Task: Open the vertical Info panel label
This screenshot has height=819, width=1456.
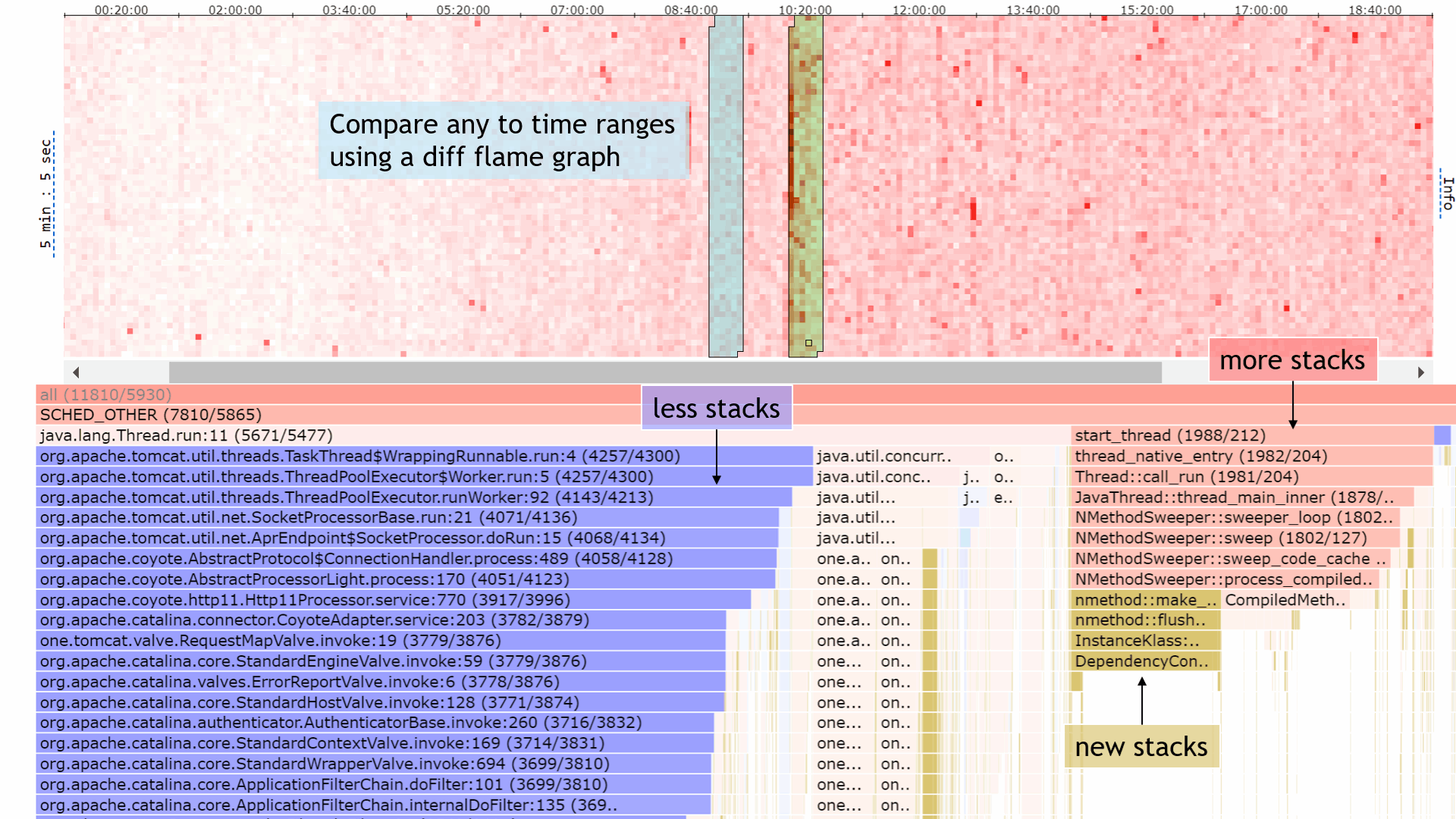Action: (1448, 193)
